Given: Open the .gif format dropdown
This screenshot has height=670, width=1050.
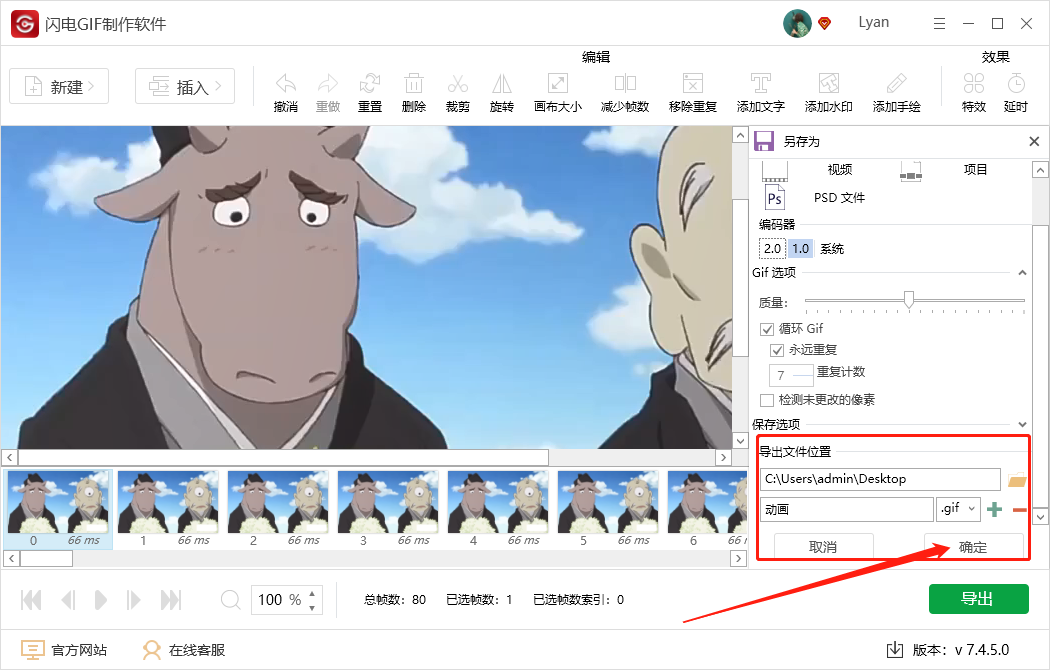Looking at the screenshot, I should [x=958, y=509].
